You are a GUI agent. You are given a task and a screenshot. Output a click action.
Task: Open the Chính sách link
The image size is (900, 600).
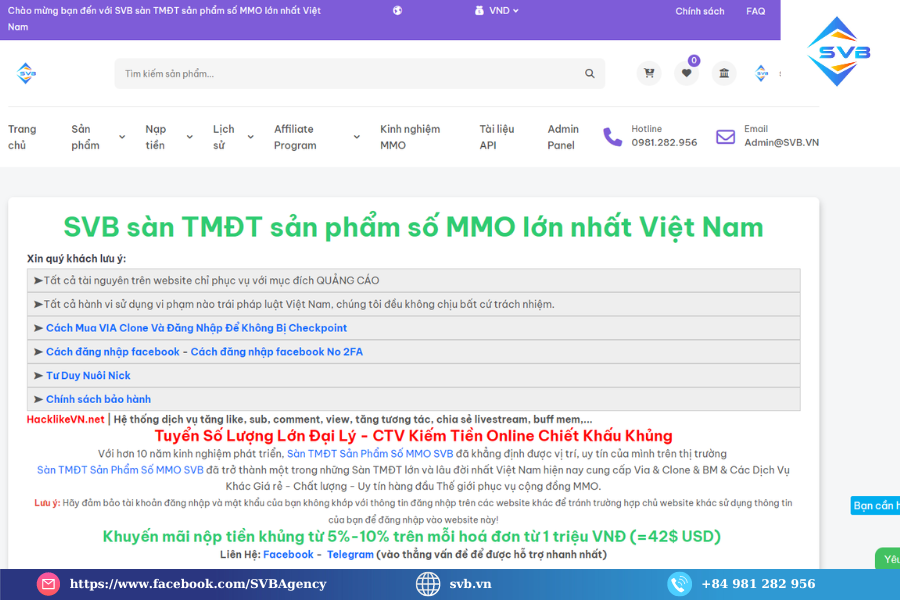(700, 11)
